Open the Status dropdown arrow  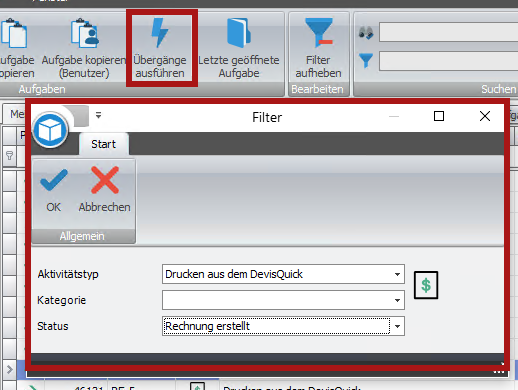point(397,326)
